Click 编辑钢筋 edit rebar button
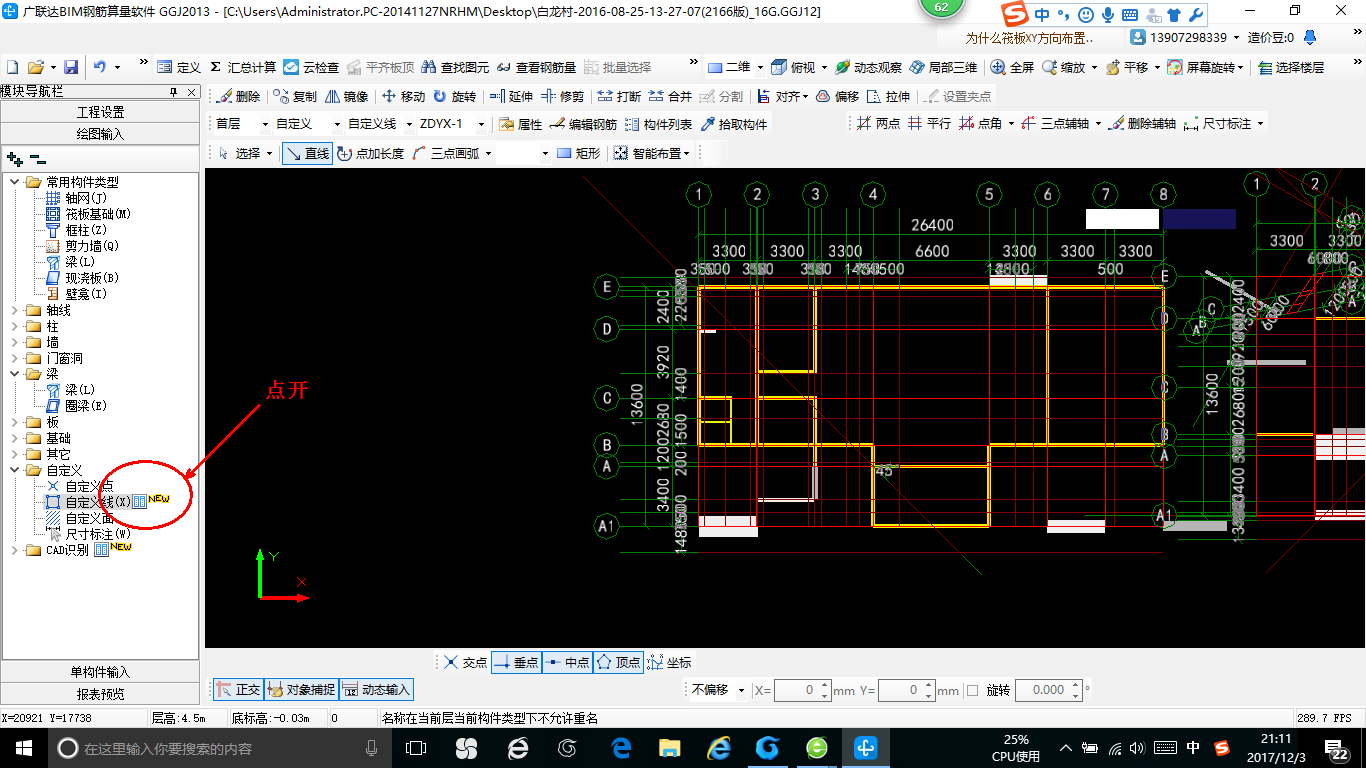The height and width of the screenshot is (768, 1366). tap(584, 124)
